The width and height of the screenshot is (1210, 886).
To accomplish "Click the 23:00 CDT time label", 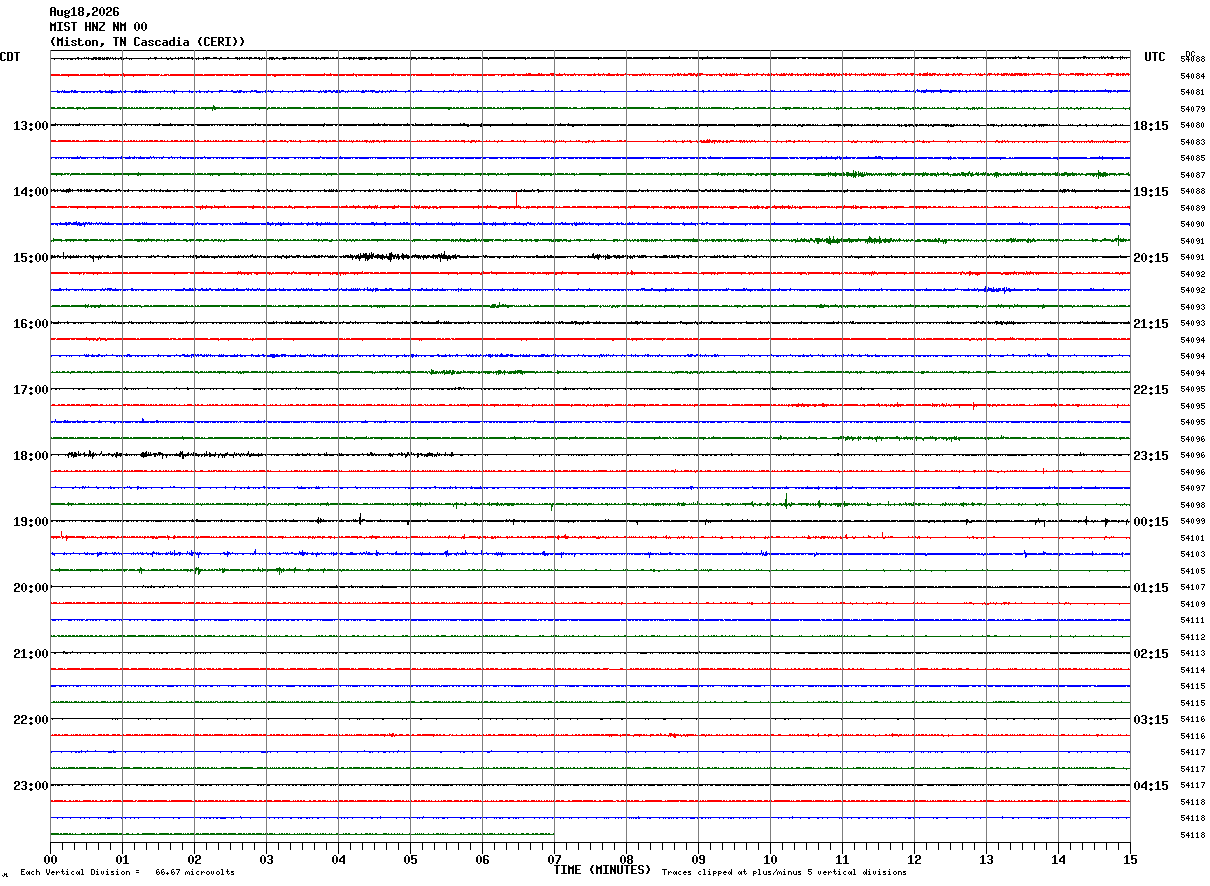I will 30,786.
